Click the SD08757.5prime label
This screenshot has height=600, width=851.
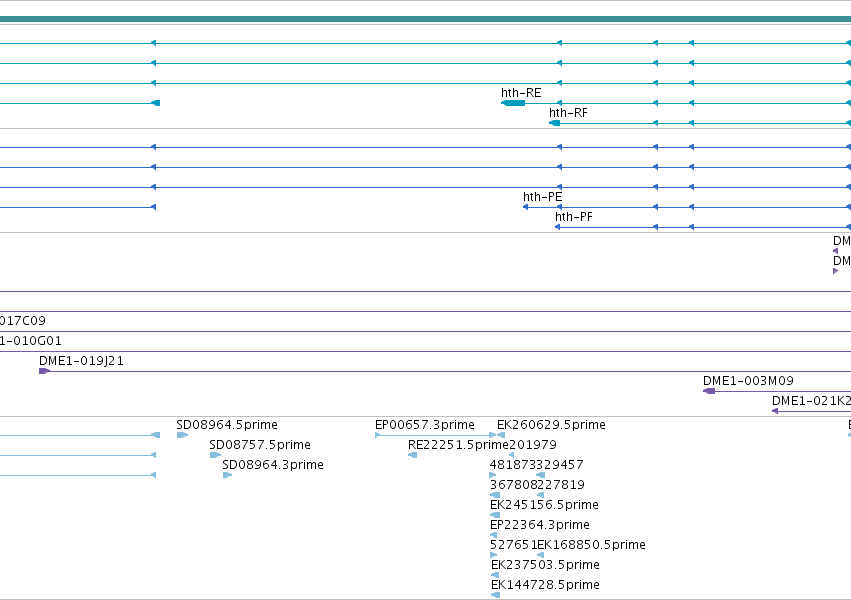pos(260,445)
